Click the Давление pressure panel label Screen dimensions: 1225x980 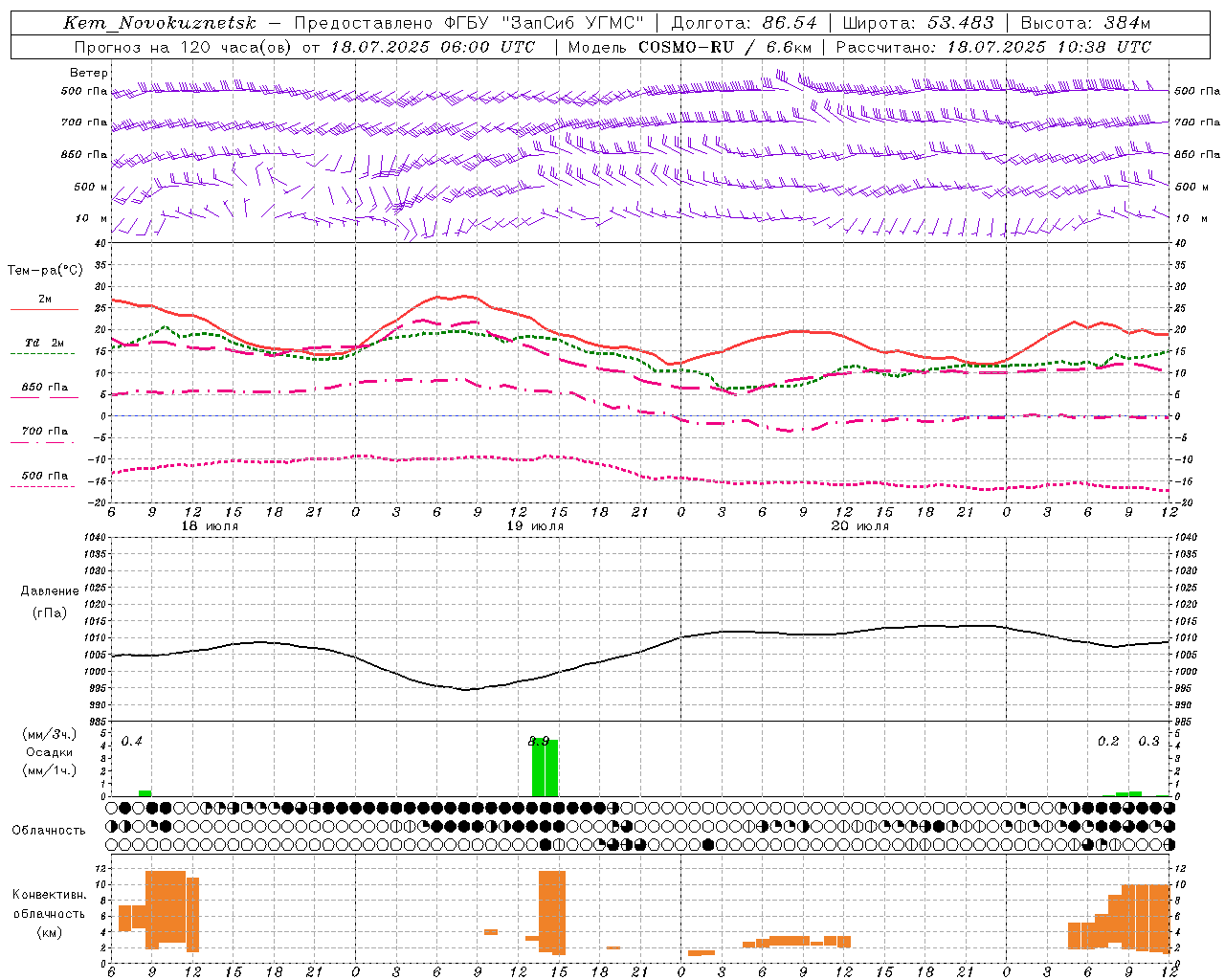50,591
